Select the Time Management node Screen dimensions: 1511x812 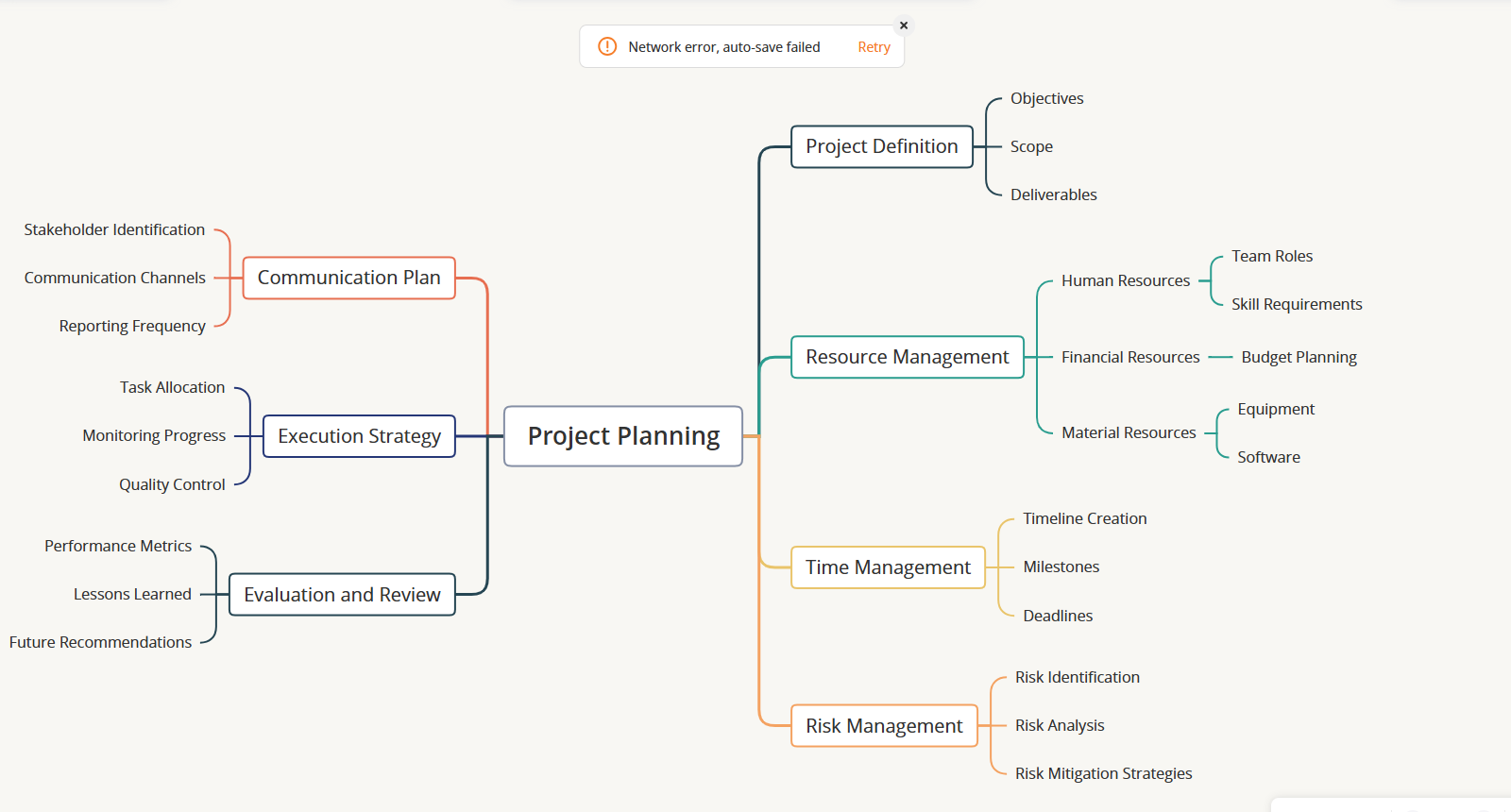pyautogui.click(x=888, y=567)
